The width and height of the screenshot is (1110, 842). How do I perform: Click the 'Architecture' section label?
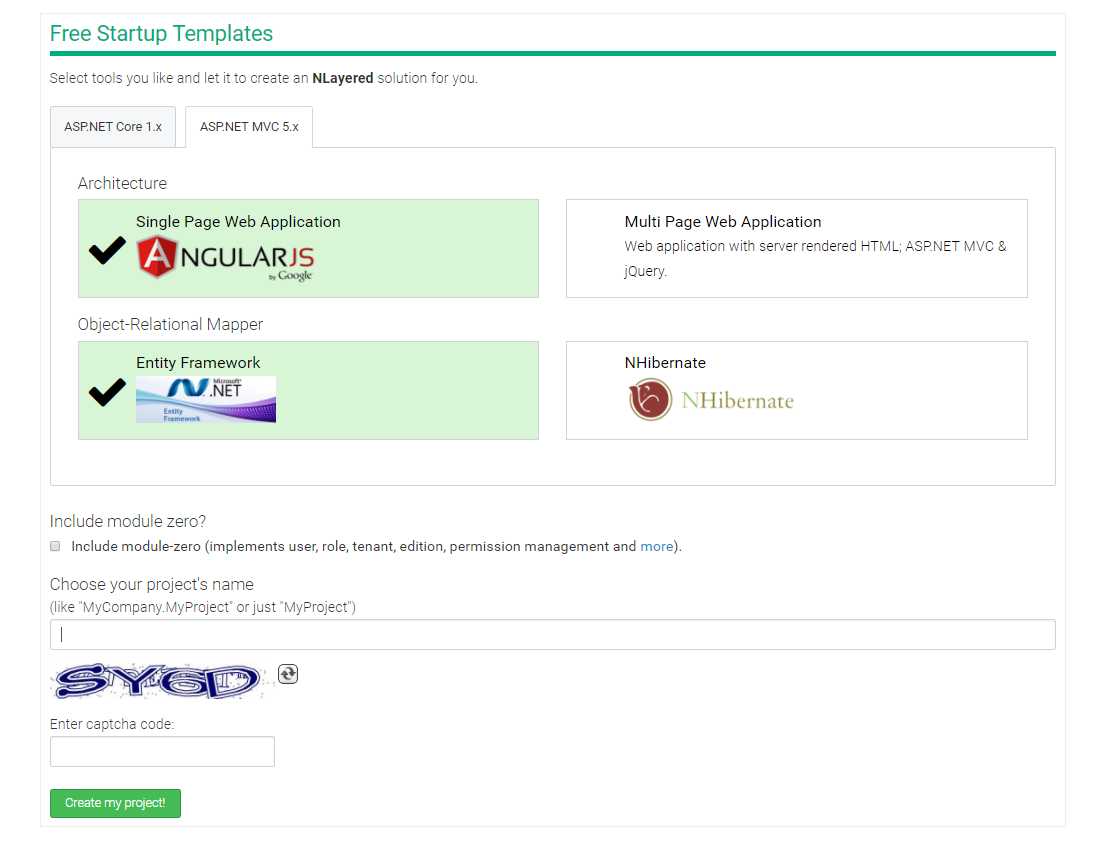point(122,183)
